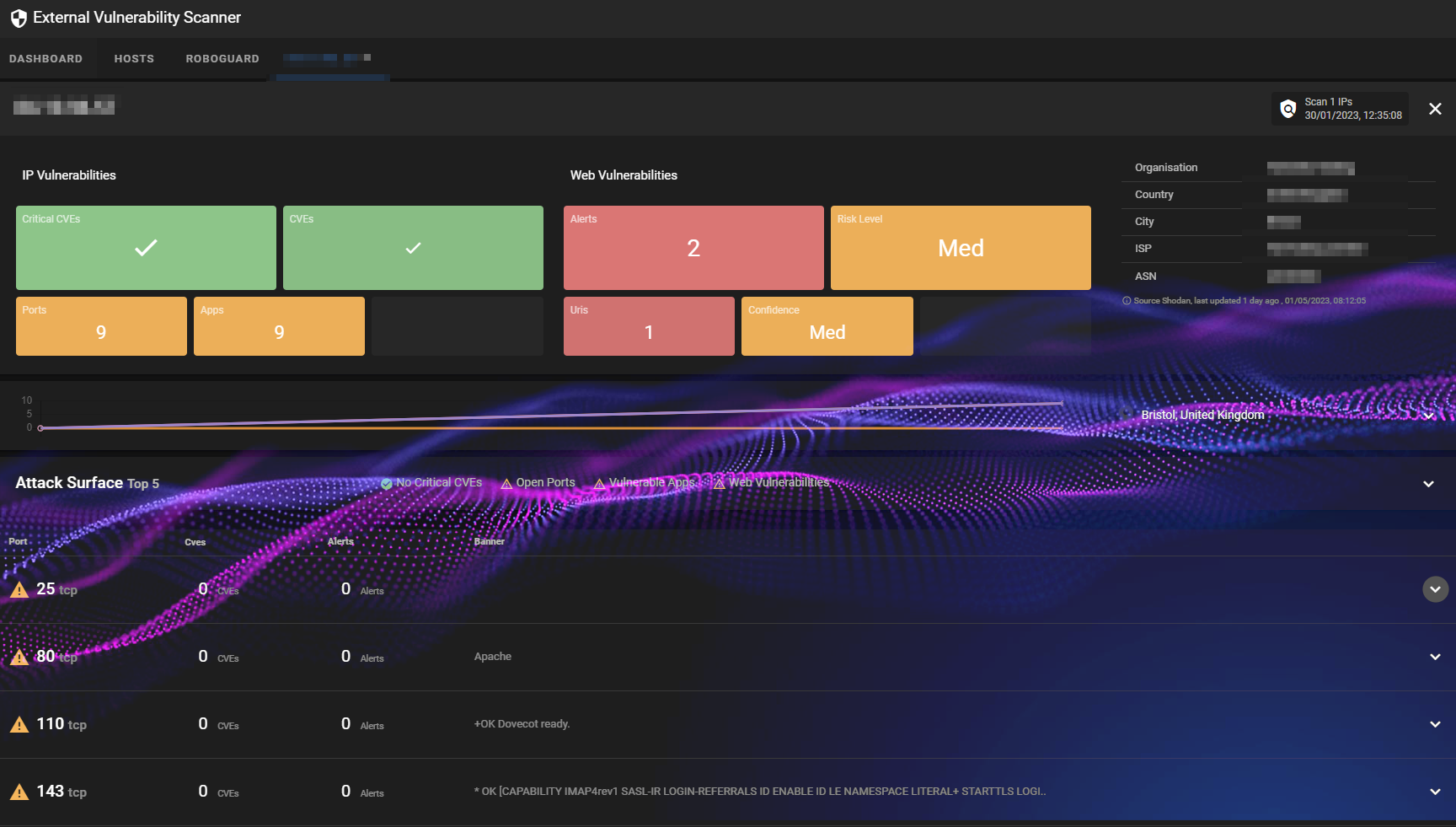Collapse the Attack Surface section chevron
Image resolution: width=1456 pixels, height=827 pixels.
(1428, 484)
